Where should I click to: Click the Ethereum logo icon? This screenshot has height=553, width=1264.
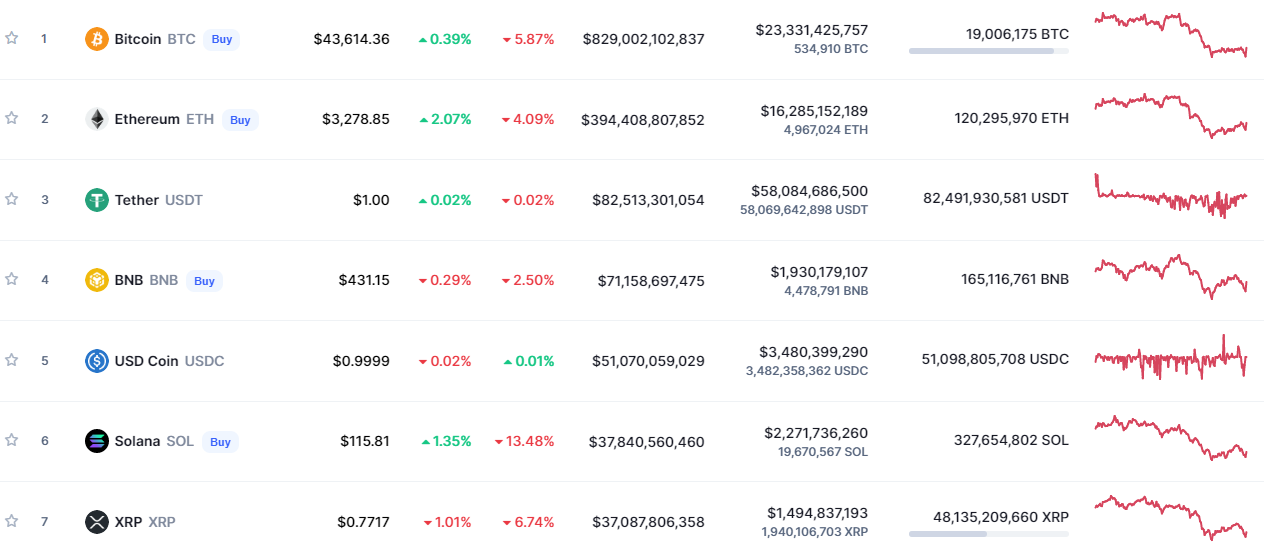click(x=97, y=120)
